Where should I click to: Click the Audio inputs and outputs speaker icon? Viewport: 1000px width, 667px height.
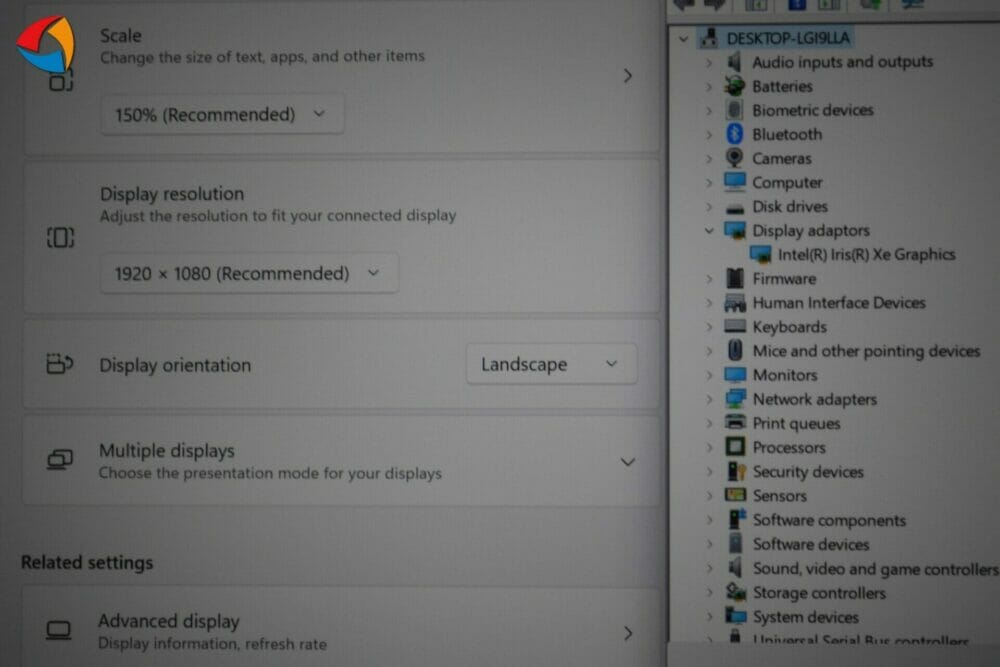(735, 62)
